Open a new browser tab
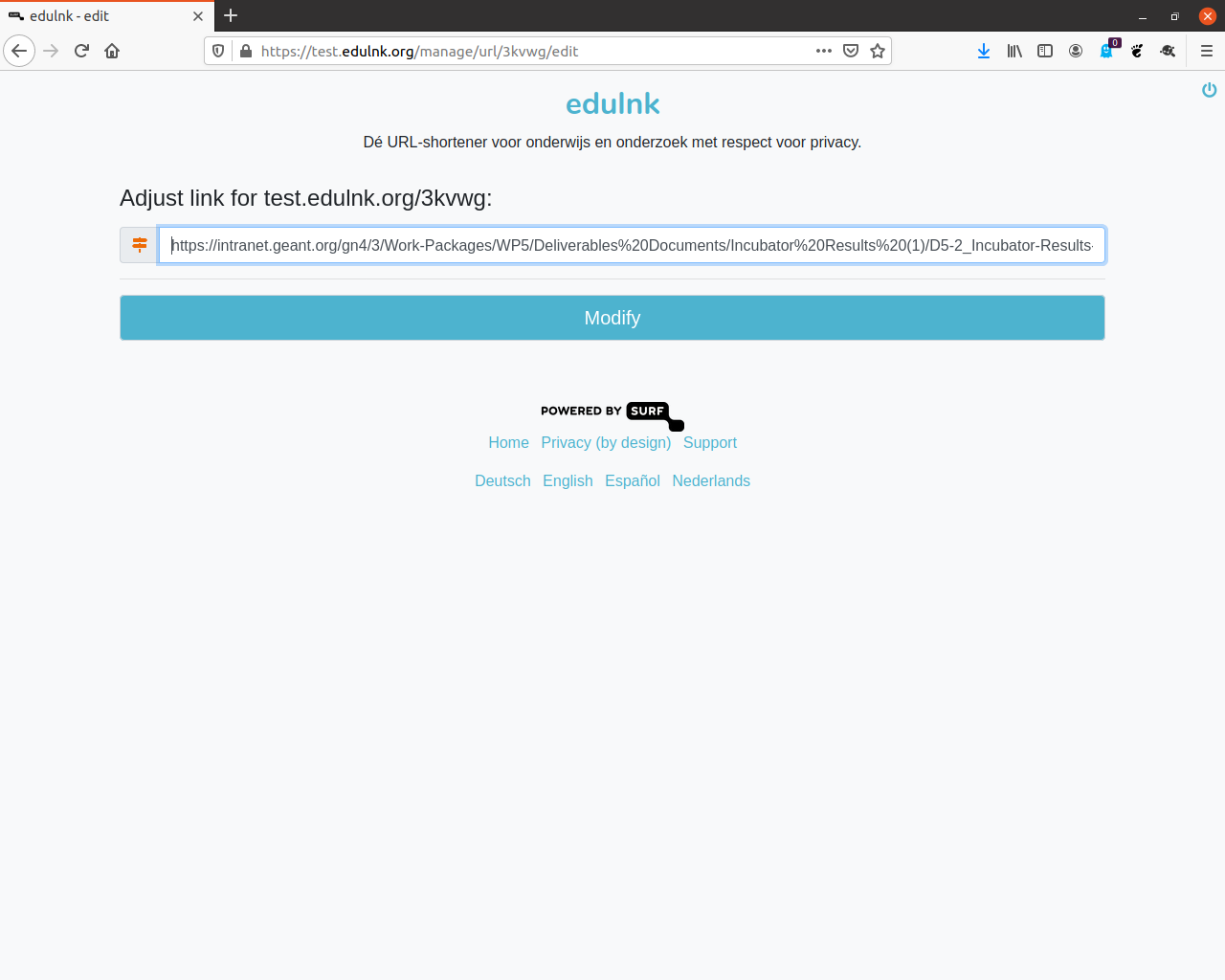This screenshot has height=980, width=1225. [x=231, y=15]
